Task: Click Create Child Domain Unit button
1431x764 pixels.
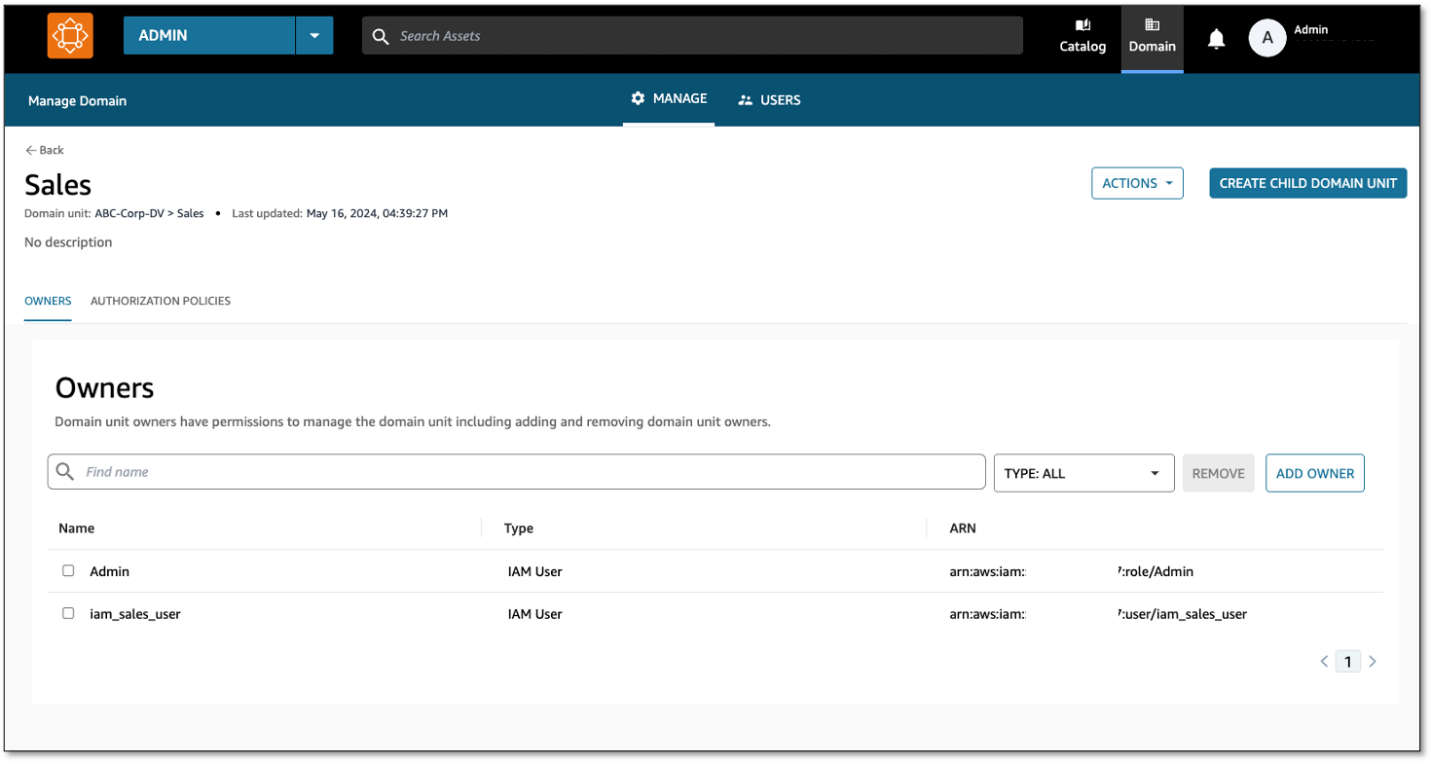Action: point(1307,183)
